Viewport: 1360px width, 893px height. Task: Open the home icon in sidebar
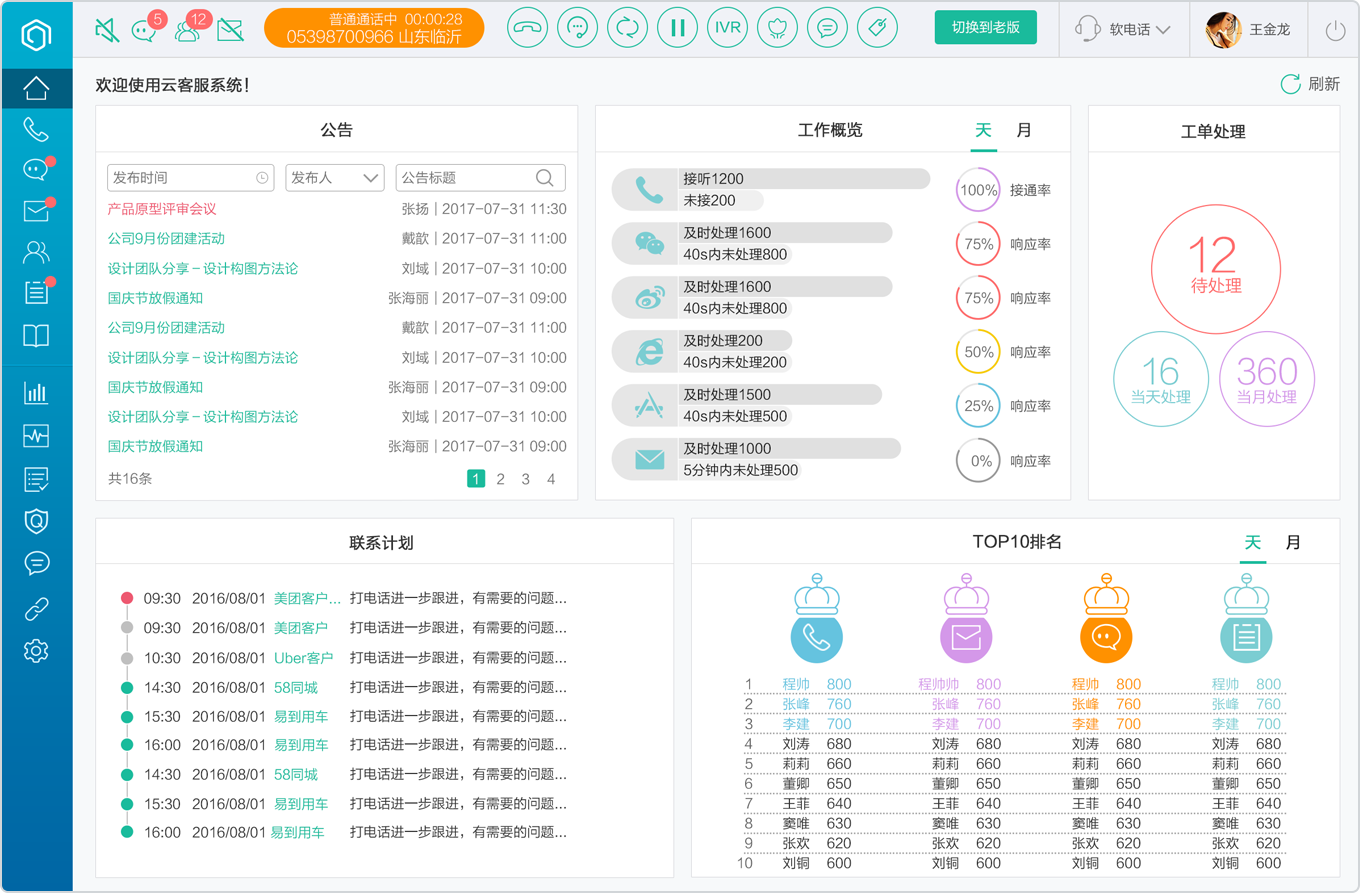[x=36, y=88]
